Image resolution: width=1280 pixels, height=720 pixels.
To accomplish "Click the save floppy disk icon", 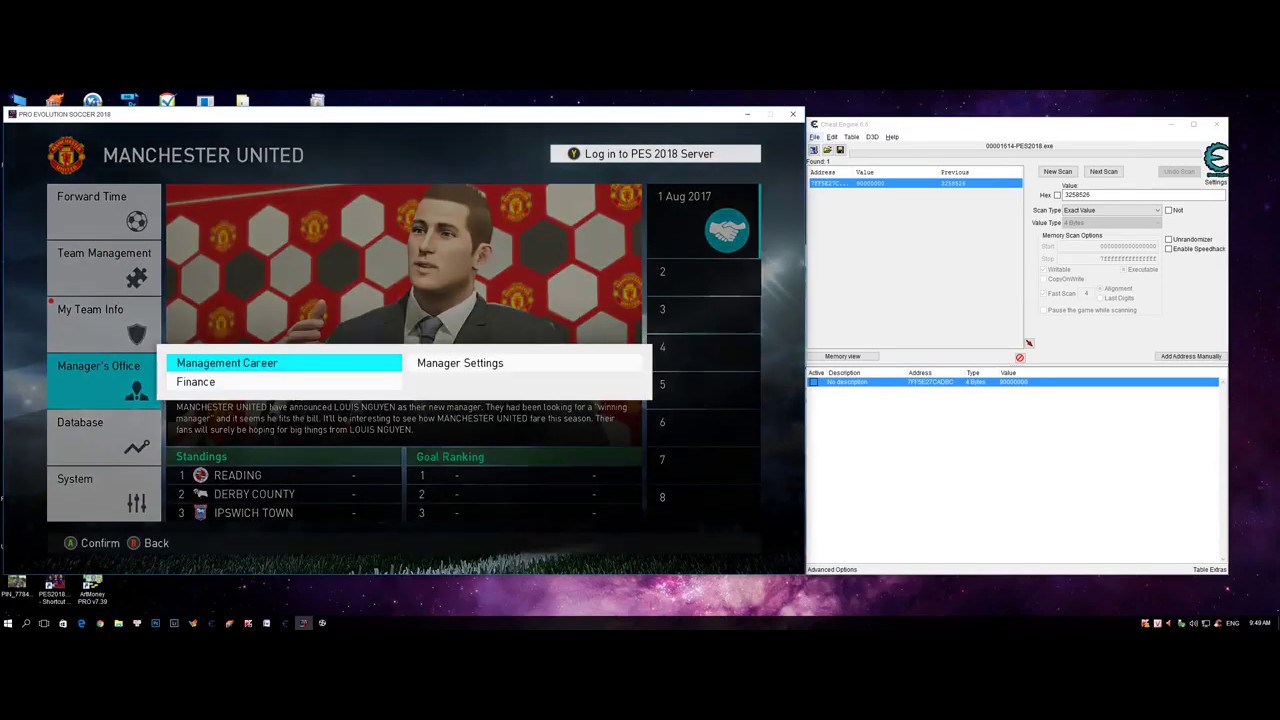I will [840, 150].
